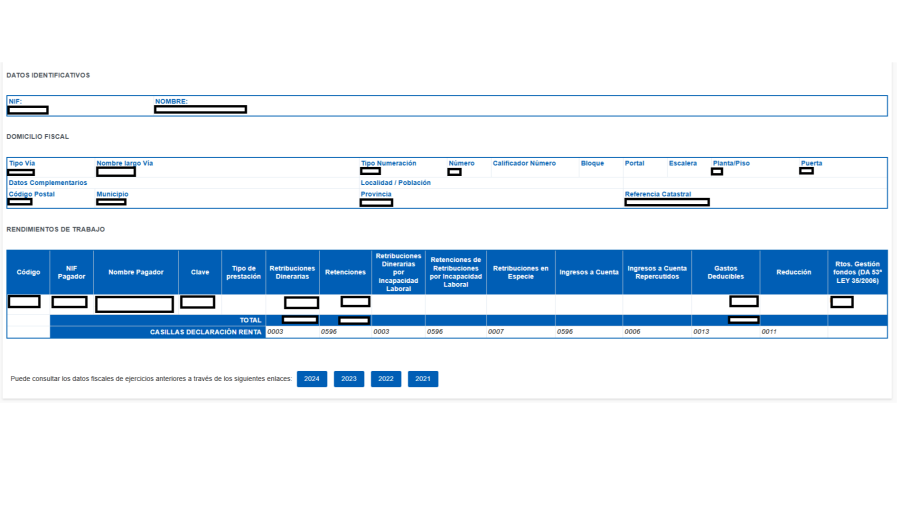Click the DATOS IDENTIFICATIVOS section heading
Viewport: 900px width, 507px height.
click(x=48, y=75)
